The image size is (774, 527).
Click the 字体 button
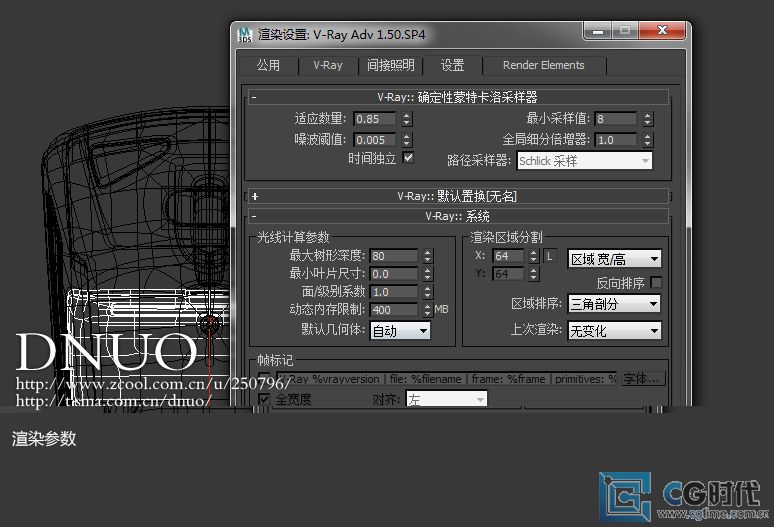pos(643,378)
